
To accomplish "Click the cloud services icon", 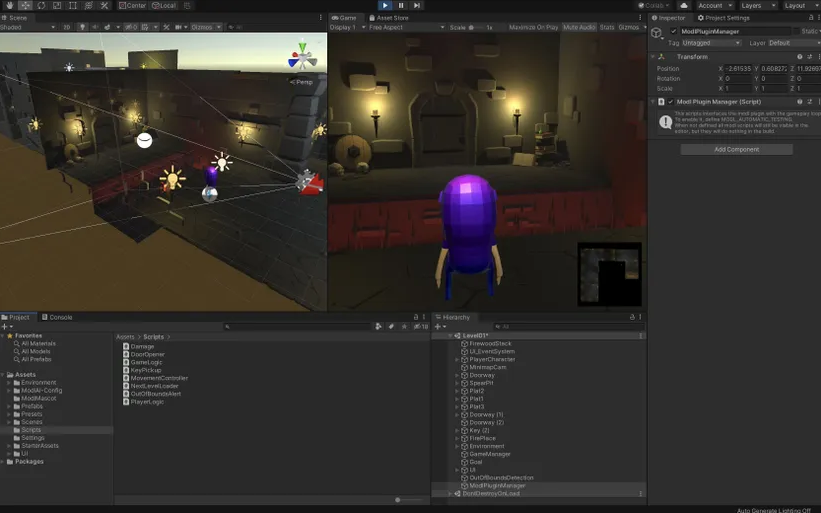I will coord(684,5).
